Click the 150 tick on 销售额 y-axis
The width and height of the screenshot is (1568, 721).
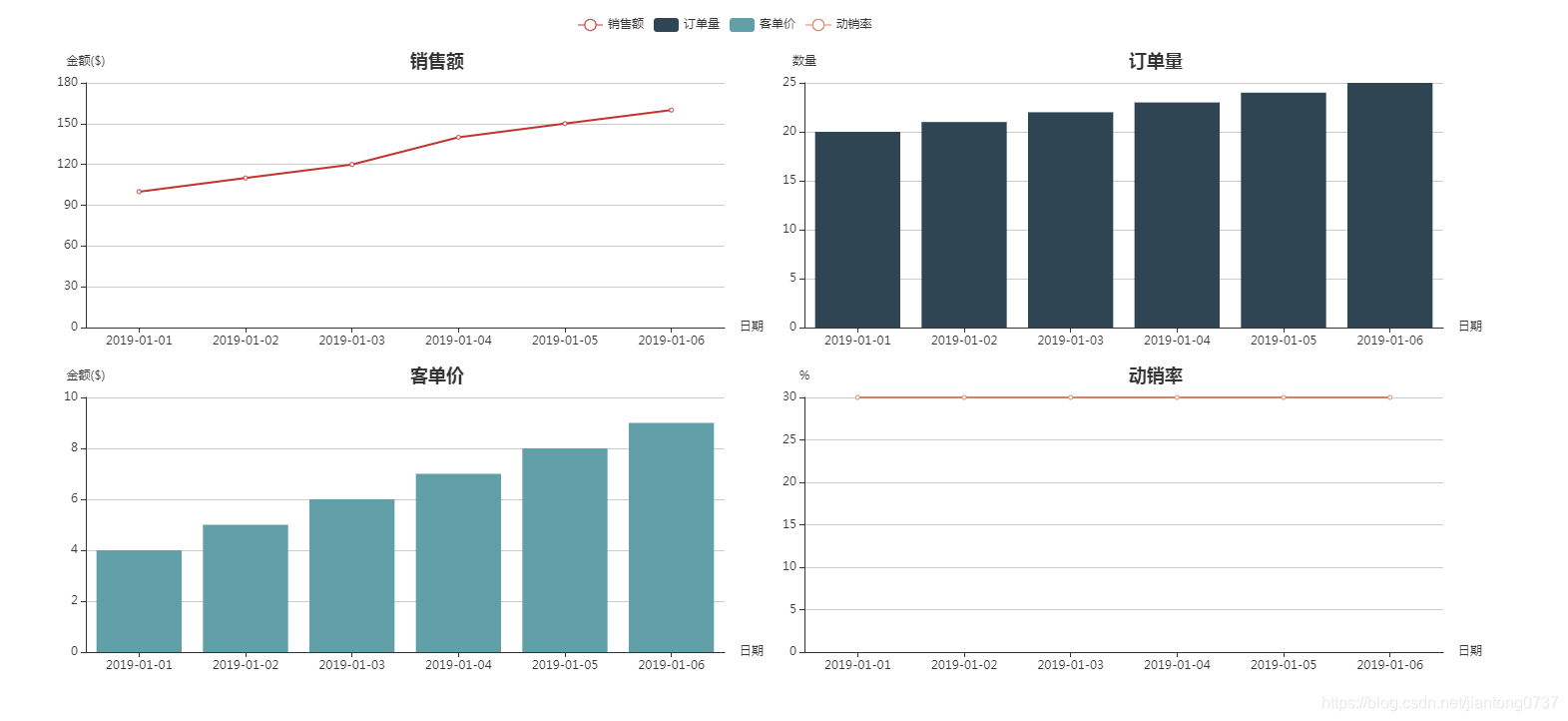point(67,124)
